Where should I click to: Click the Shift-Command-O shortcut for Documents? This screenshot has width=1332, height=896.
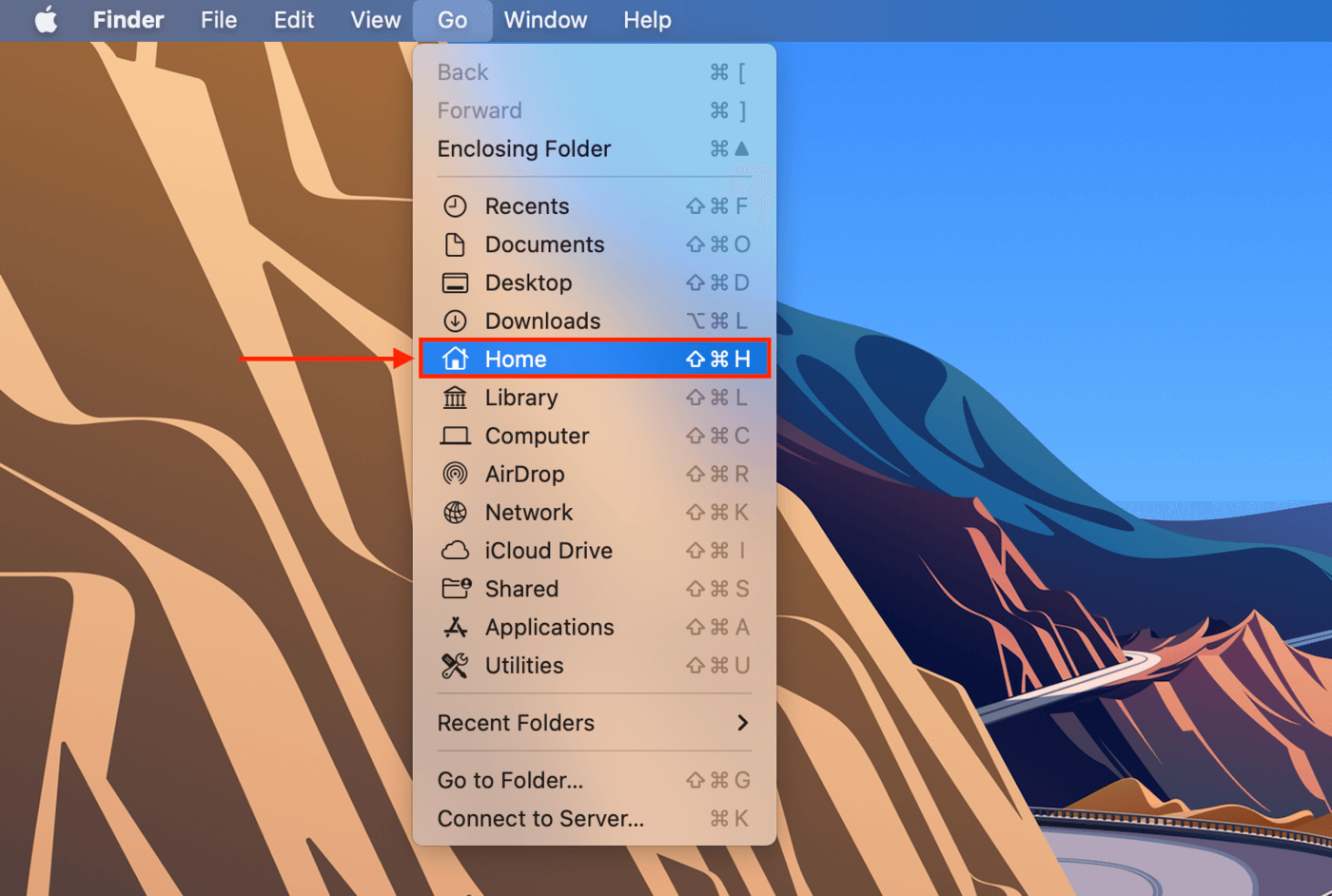pos(718,244)
